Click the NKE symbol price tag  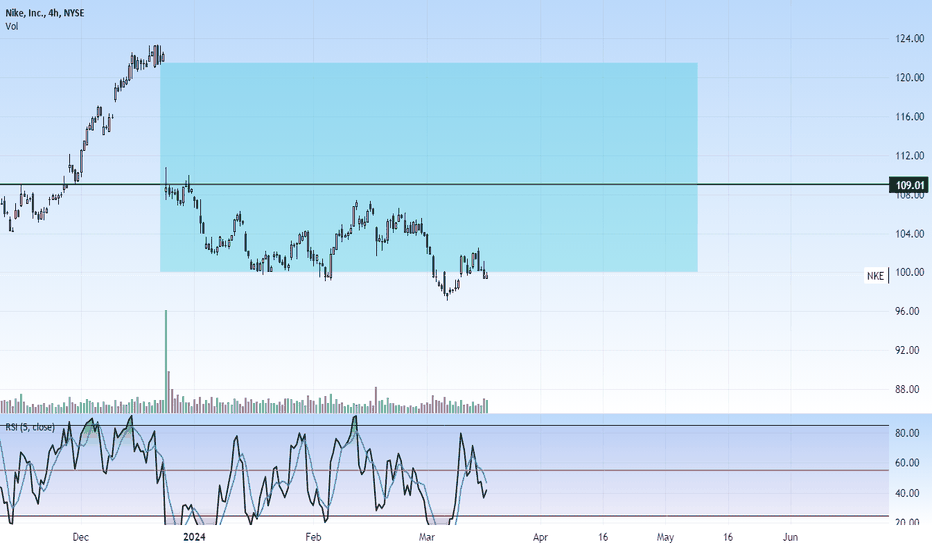(875, 276)
